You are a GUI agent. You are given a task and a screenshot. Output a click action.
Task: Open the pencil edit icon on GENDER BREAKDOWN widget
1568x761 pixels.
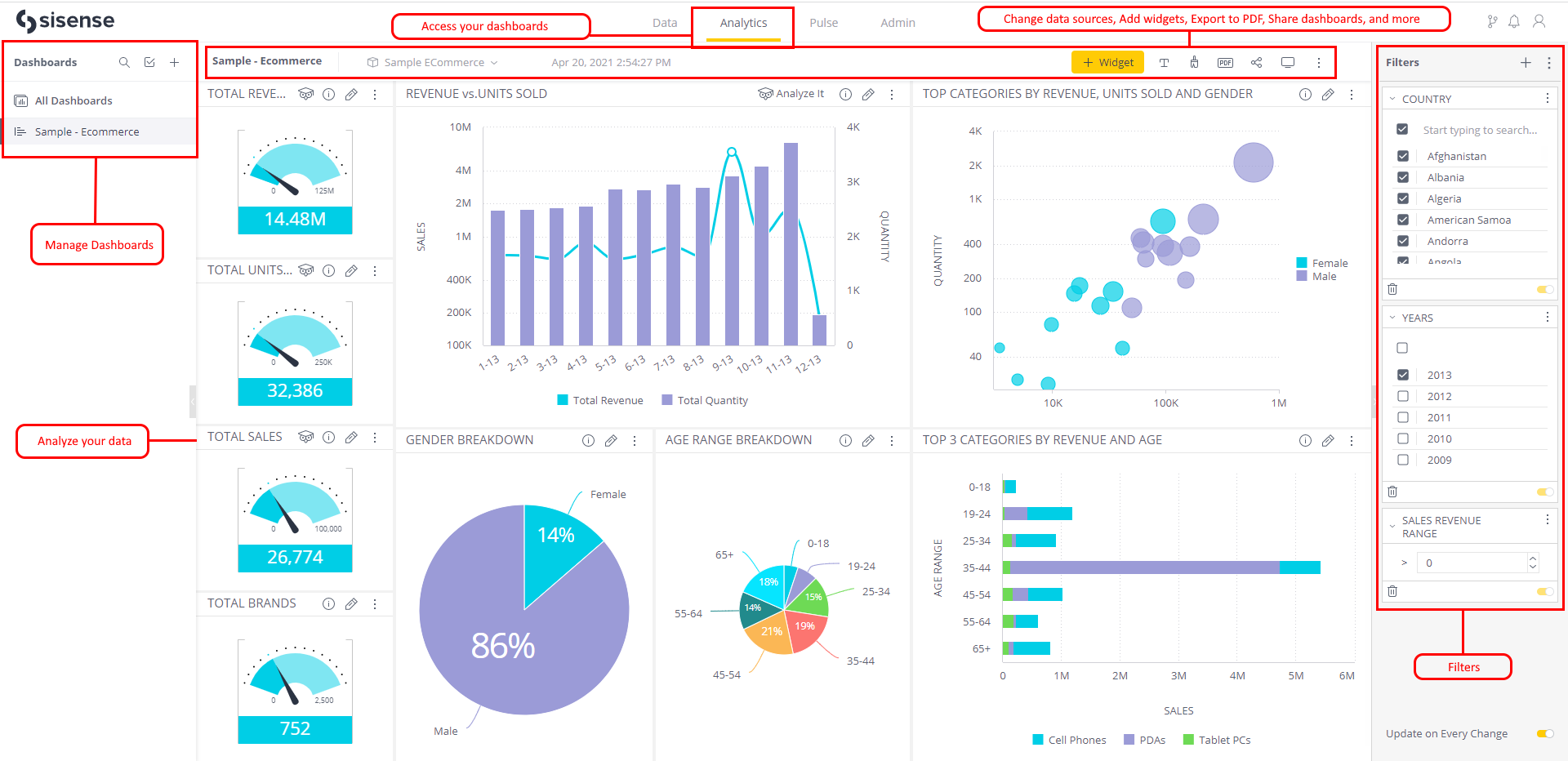click(611, 440)
